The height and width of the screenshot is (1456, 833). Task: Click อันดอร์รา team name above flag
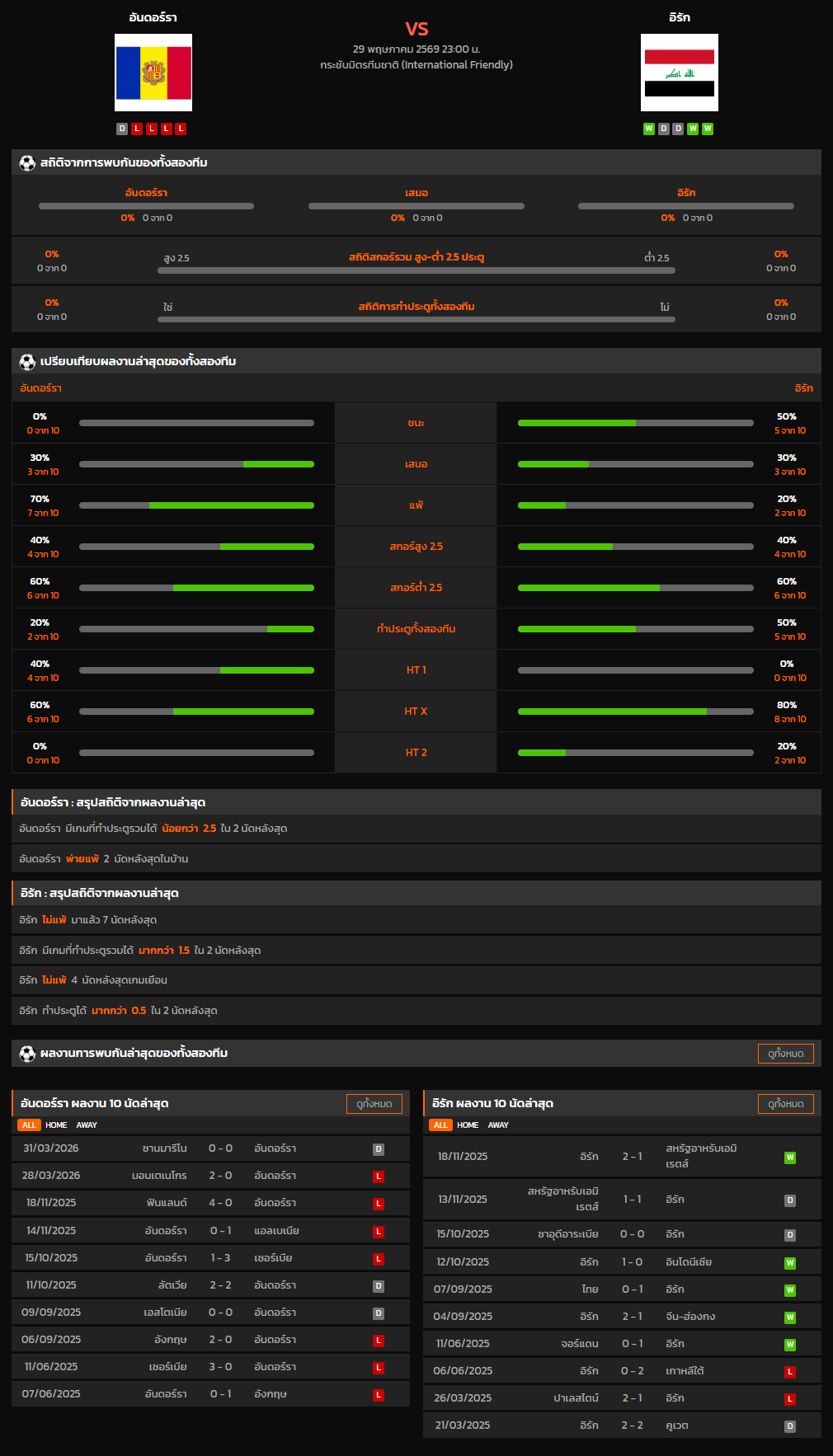(x=153, y=17)
